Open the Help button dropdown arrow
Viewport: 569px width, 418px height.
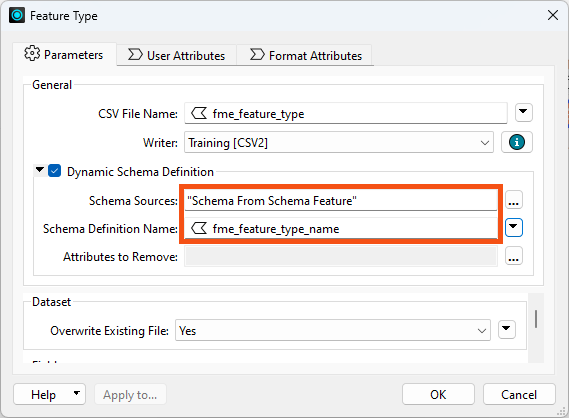tap(77, 393)
